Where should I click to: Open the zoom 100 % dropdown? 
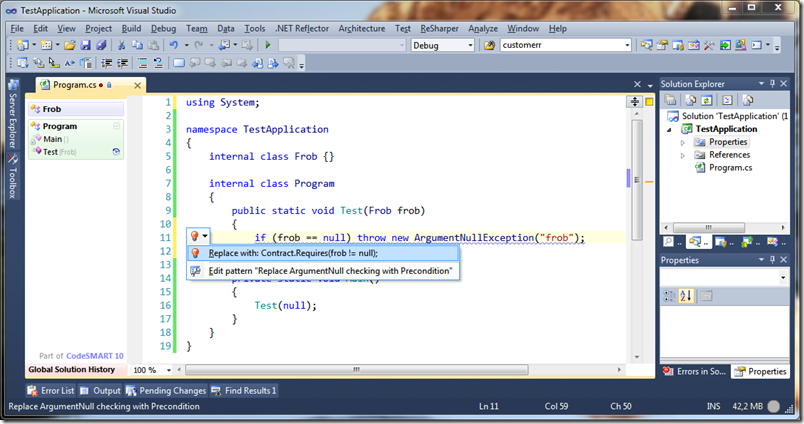[x=169, y=370]
